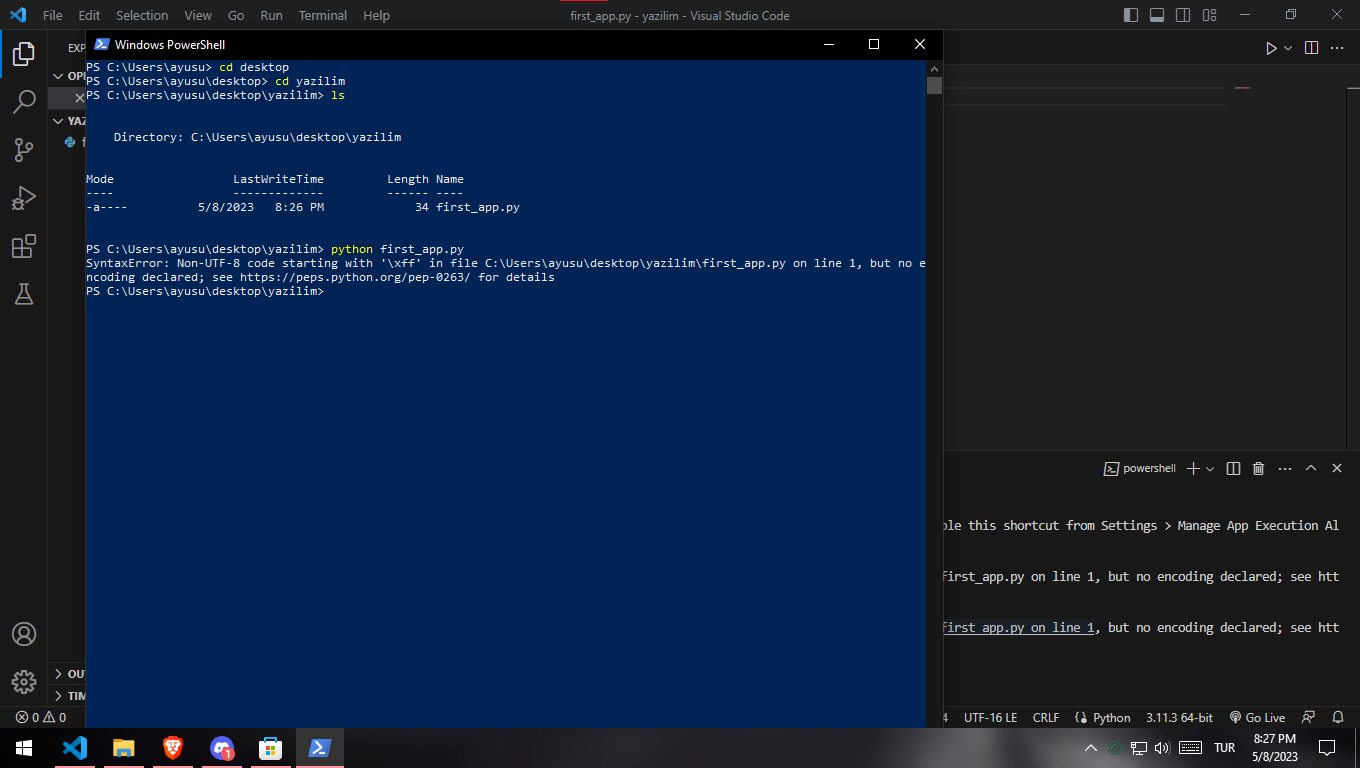Open the new terminal launch profile dropdown
This screenshot has height=768, width=1360.
1210,468
